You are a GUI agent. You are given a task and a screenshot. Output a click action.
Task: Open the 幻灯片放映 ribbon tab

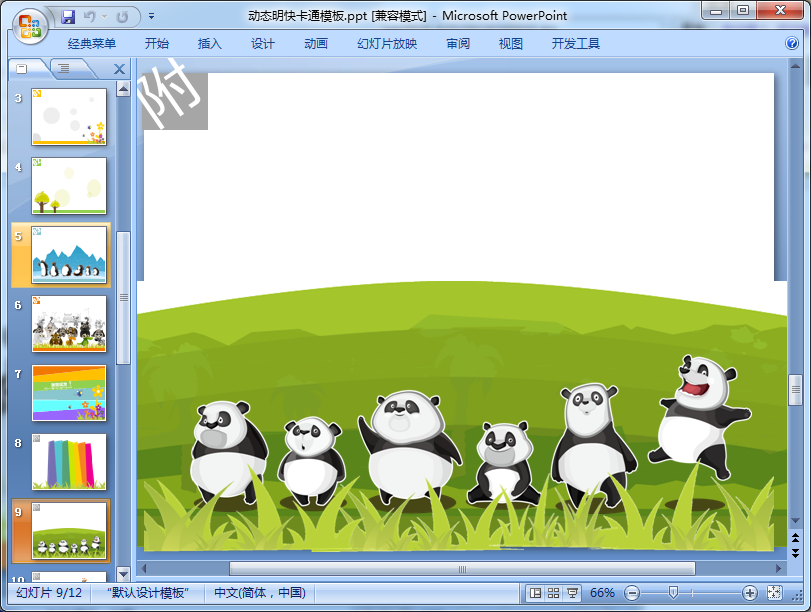coord(387,44)
